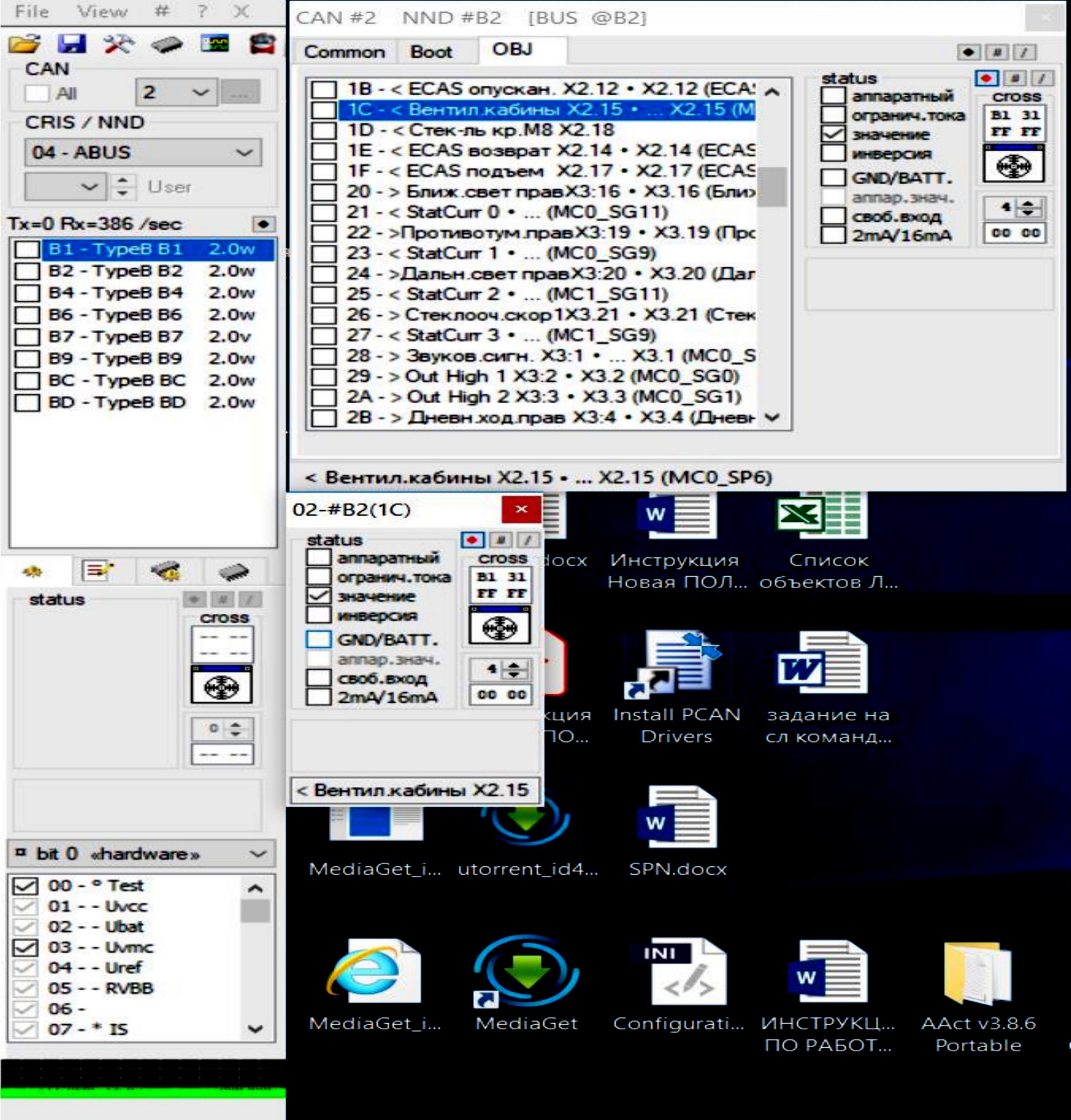
Task: Click the fan icon in OBJ status panel
Action: 1013,165
